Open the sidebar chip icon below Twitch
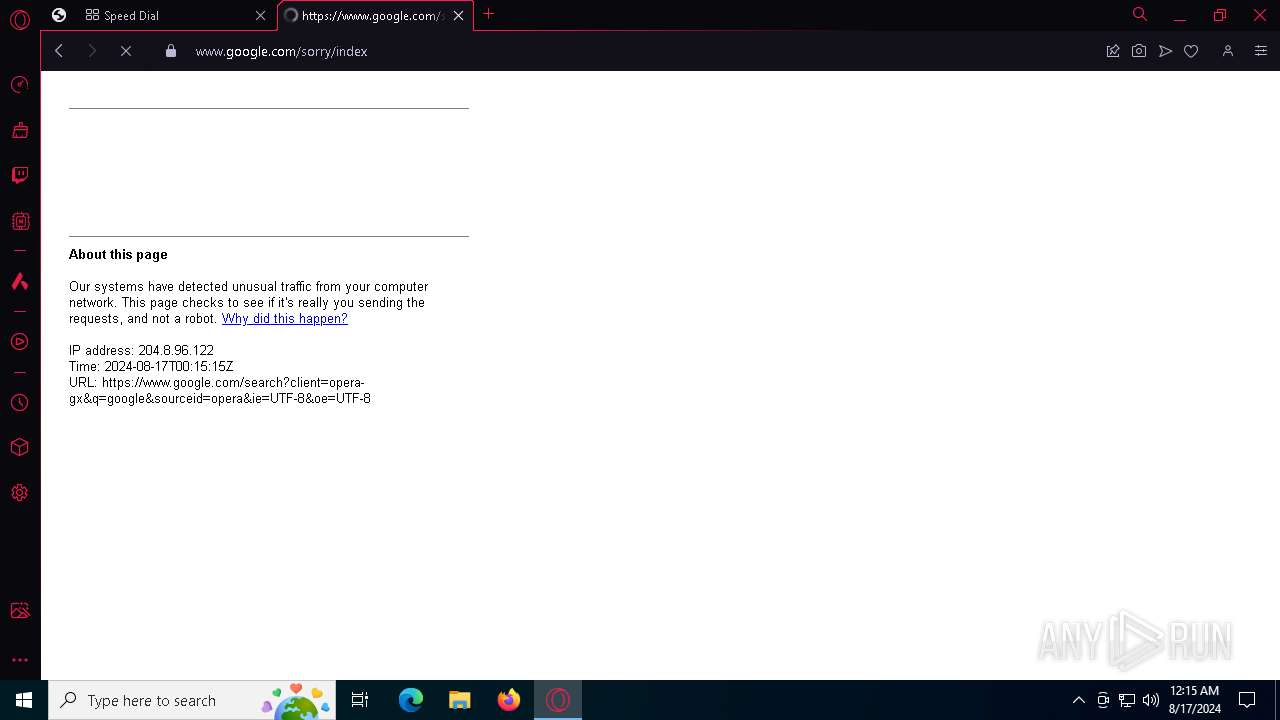The image size is (1280, 720). [x=19, y=221]
